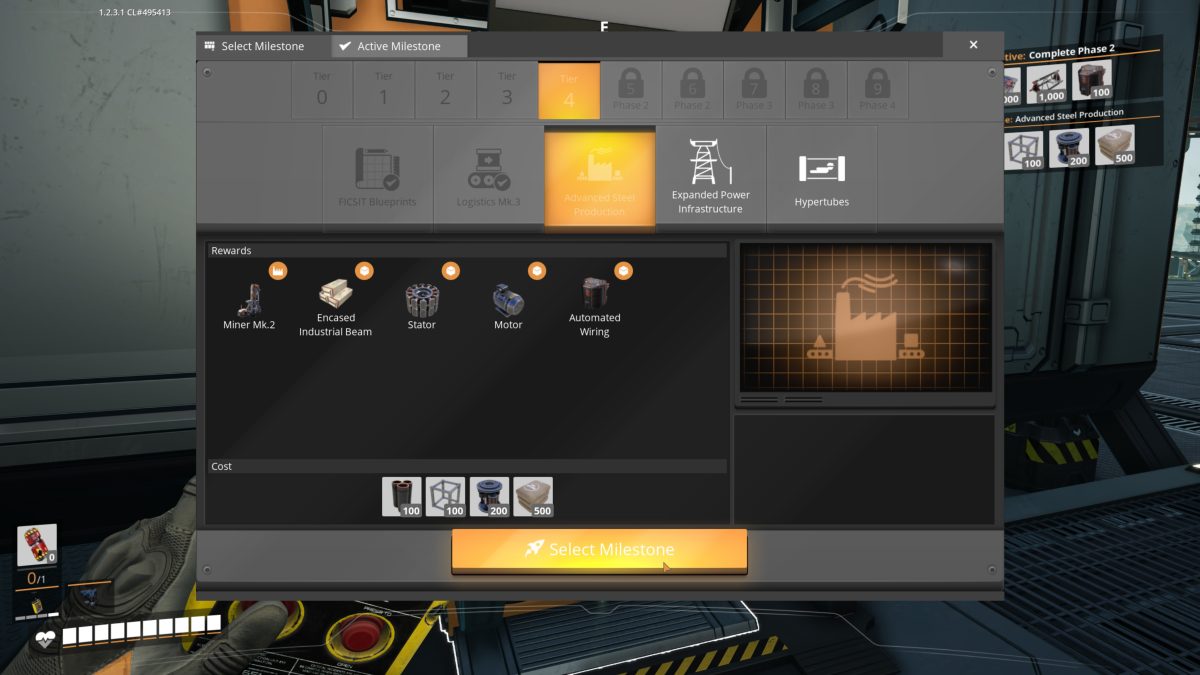The height and width of the screenshot is (675, 1200).
Task: Click recipe badge above Stator
Action: click(x=451, y=271)
